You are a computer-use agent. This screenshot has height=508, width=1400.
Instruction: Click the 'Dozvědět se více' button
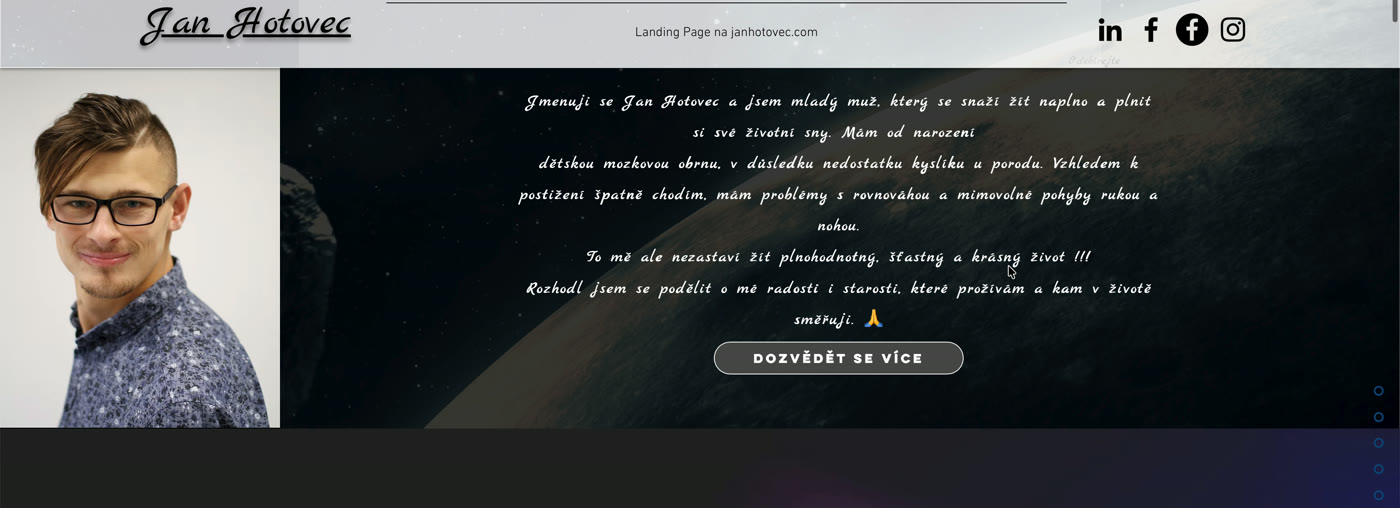(838, 358)
